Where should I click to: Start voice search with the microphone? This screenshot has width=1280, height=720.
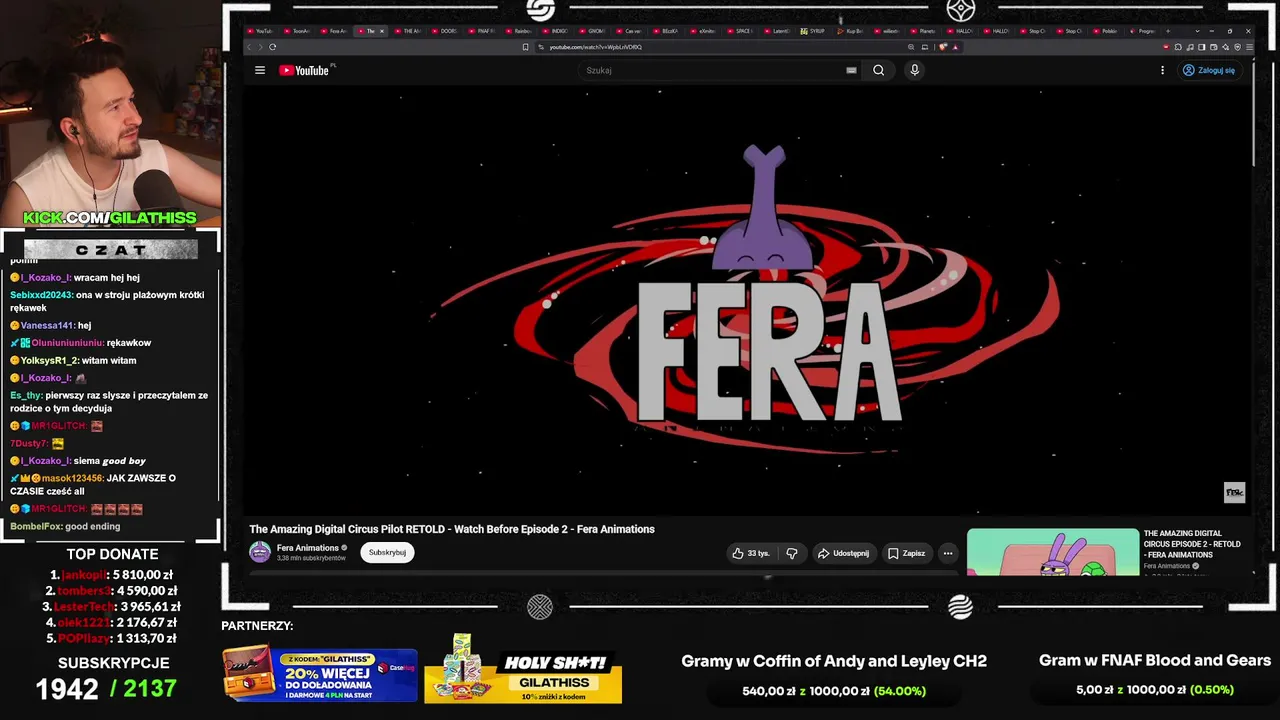(x=914, y=70)
